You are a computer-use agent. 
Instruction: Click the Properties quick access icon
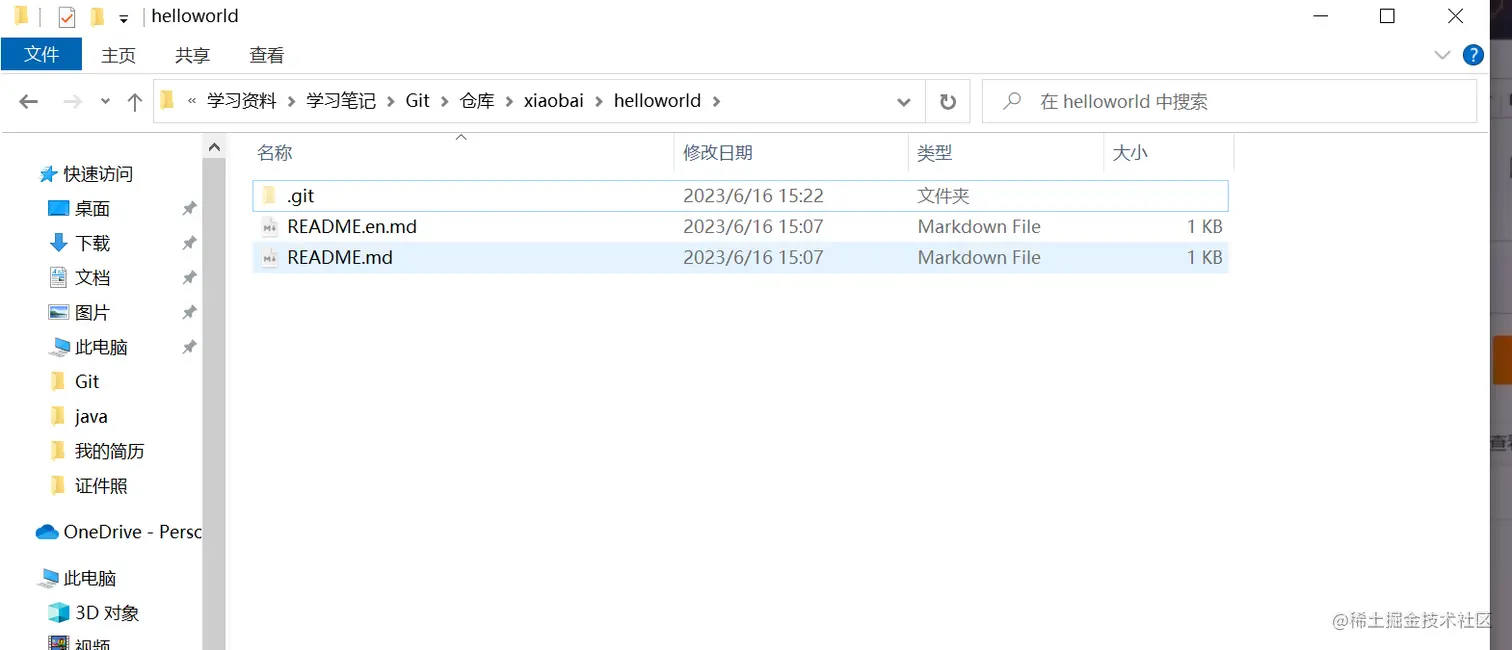(x=67, y=17)
